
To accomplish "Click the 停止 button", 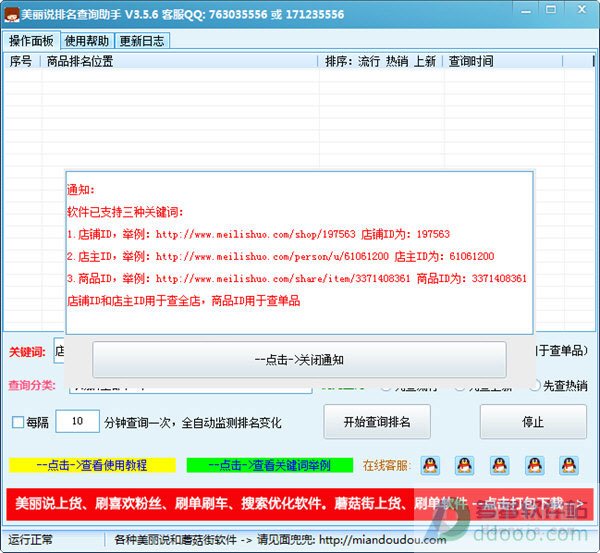I will pos(533,422).
